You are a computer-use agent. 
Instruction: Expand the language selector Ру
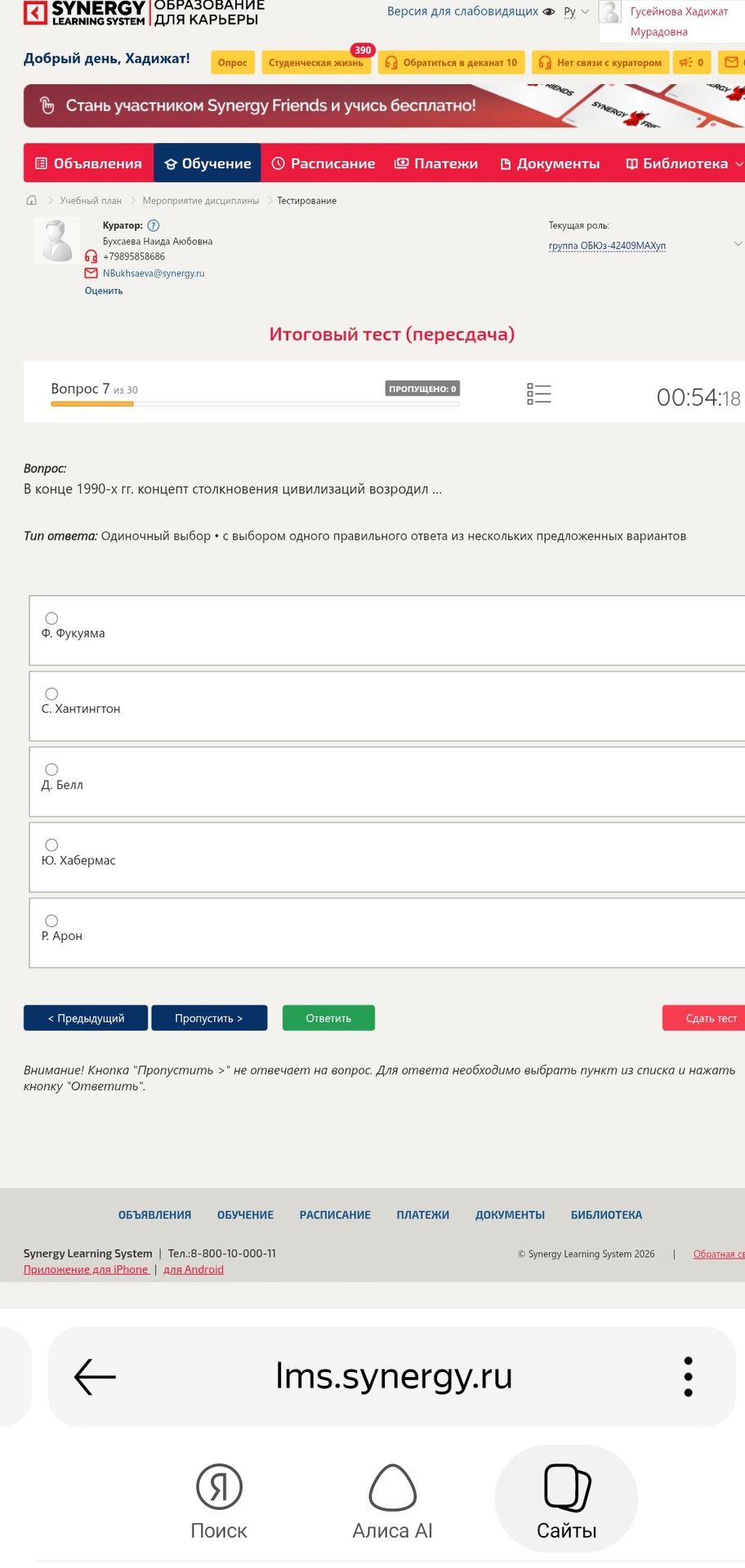576,11
